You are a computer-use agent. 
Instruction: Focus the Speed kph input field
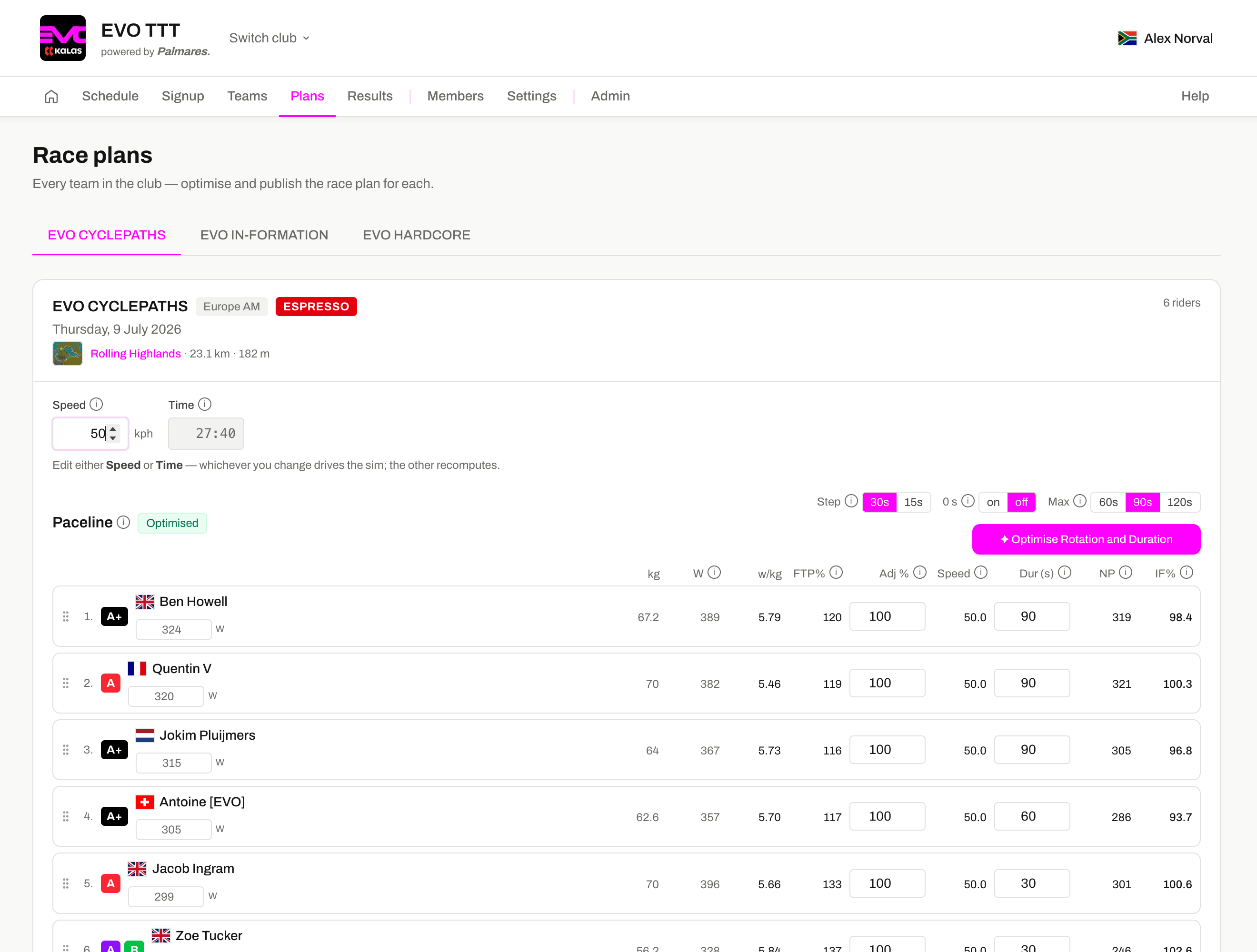[x=90, y=434]
